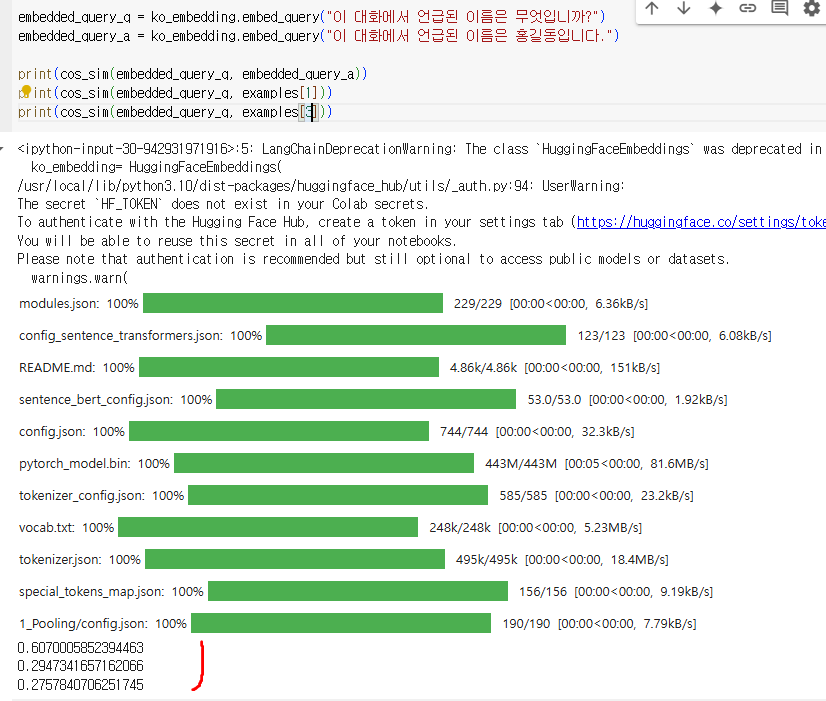The image size is (826, 701).
Task: Add a comment using the comment icon
Action: (x=780, y=8)
